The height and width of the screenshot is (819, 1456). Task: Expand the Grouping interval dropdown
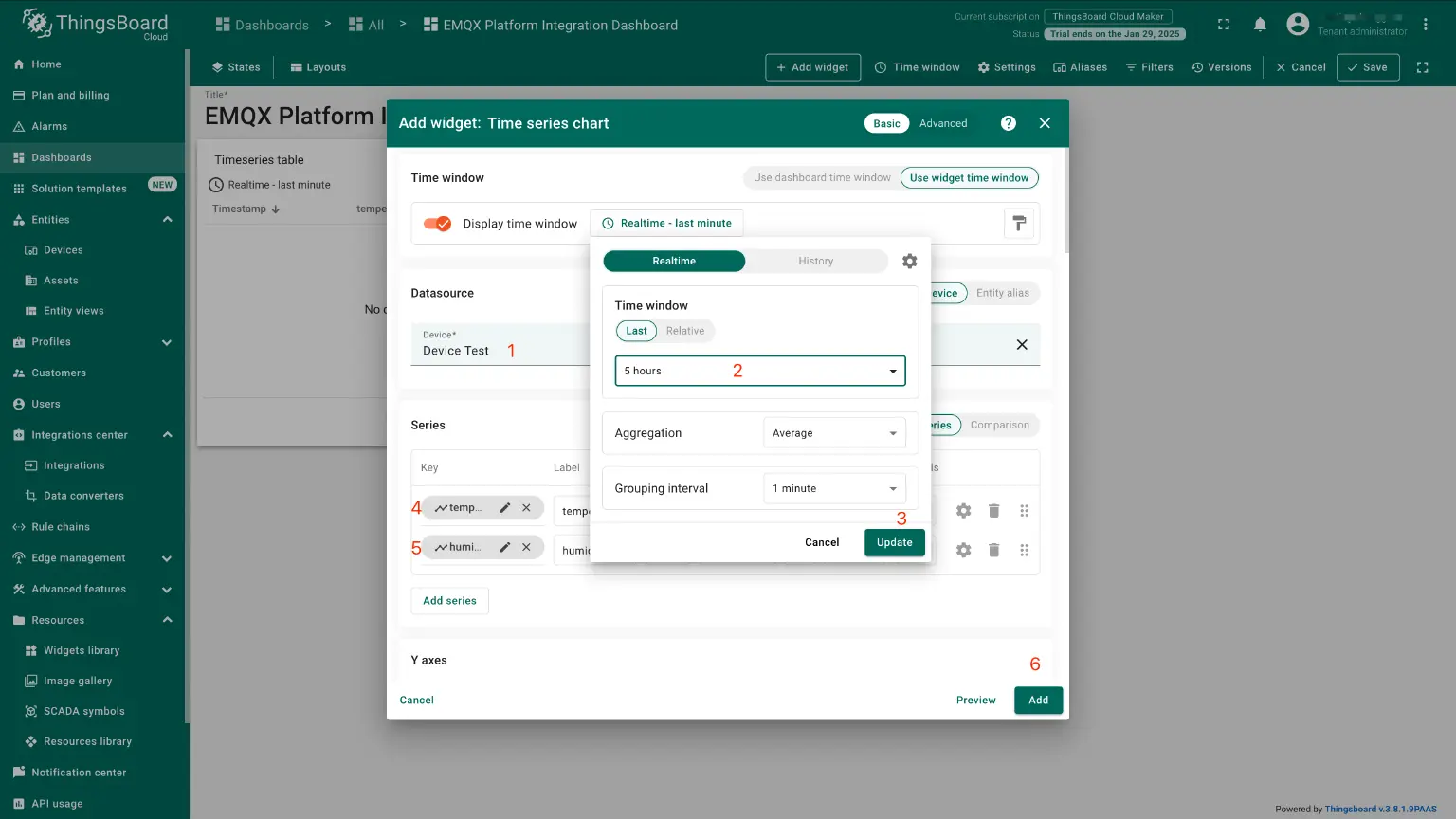coord(834,489)
